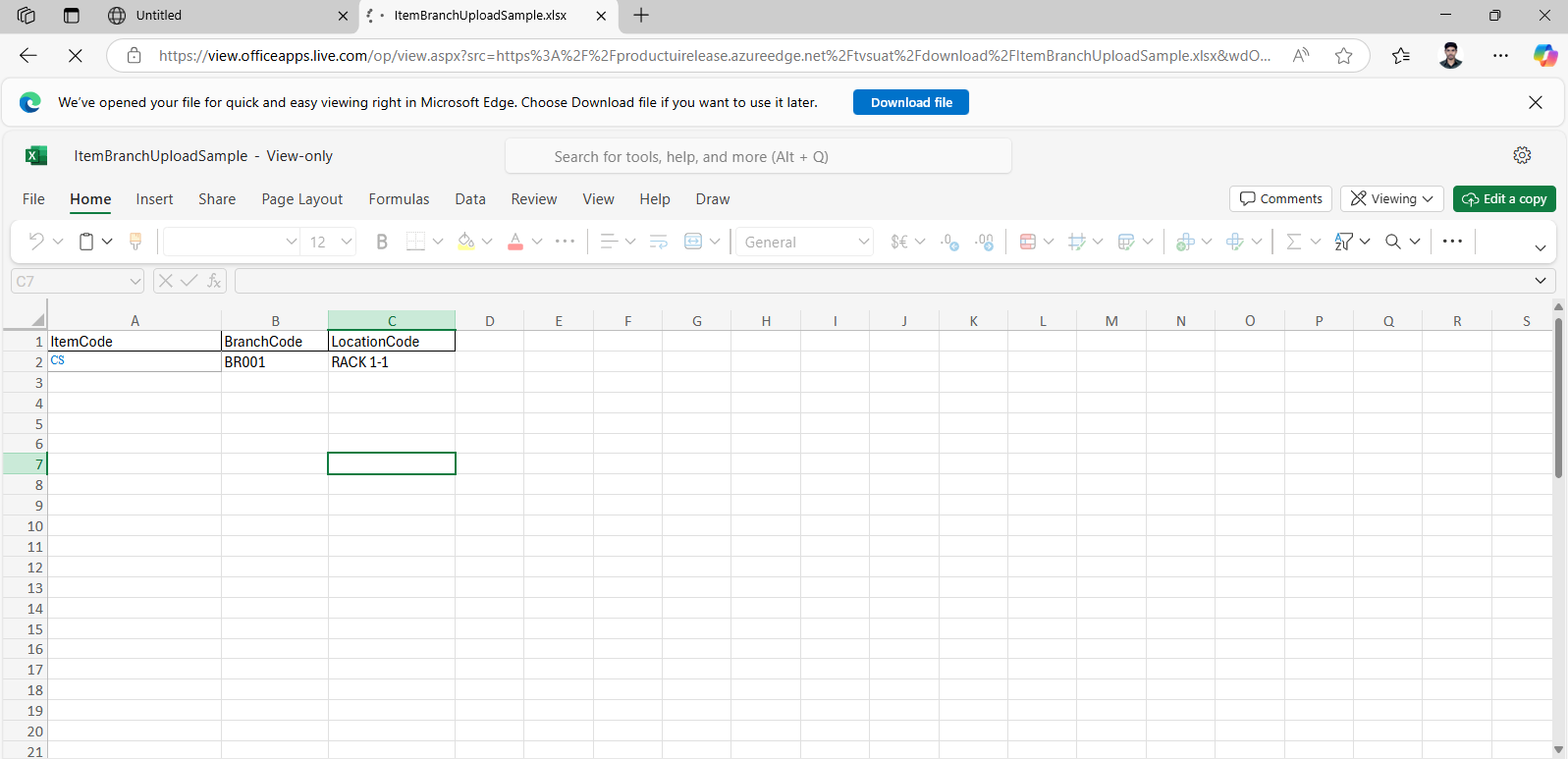Click the Undo arrow icon
Screen dimensions: 1568x759
coord(36,242)
